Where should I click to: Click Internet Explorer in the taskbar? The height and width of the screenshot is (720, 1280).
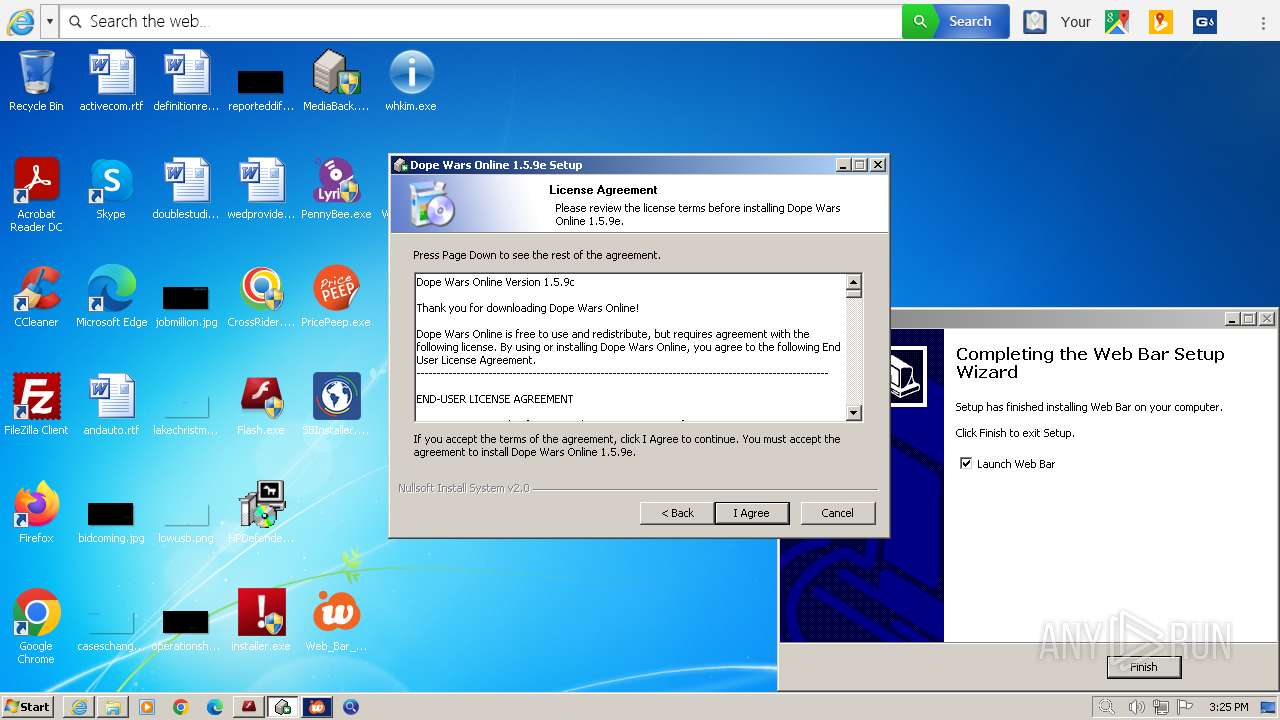79,707
